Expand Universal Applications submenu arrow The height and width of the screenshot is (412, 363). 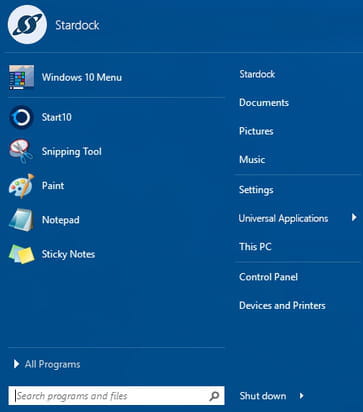[x=354, y=217]
